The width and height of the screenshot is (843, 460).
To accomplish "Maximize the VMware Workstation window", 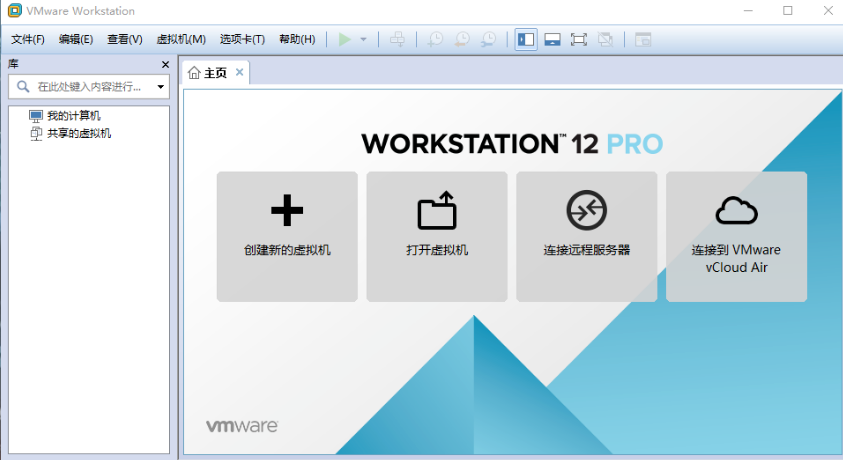I will click(x=788, y=10).
